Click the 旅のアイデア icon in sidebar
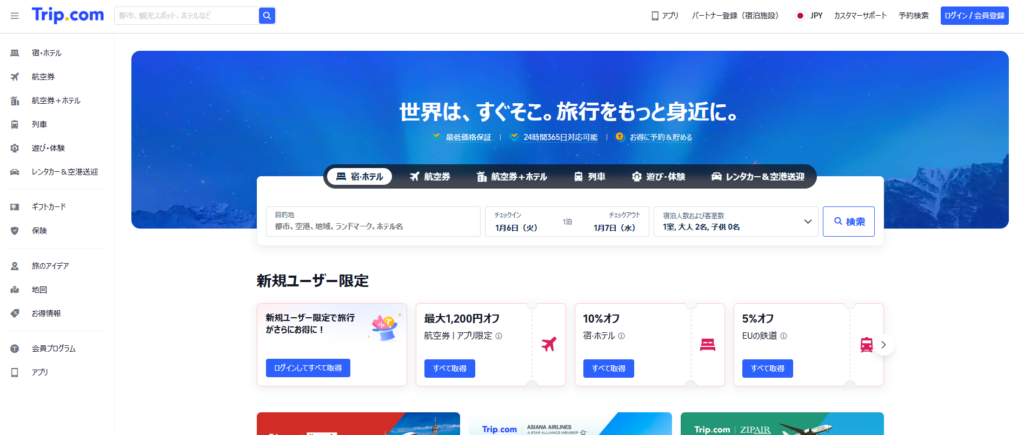 coord(15,266)
